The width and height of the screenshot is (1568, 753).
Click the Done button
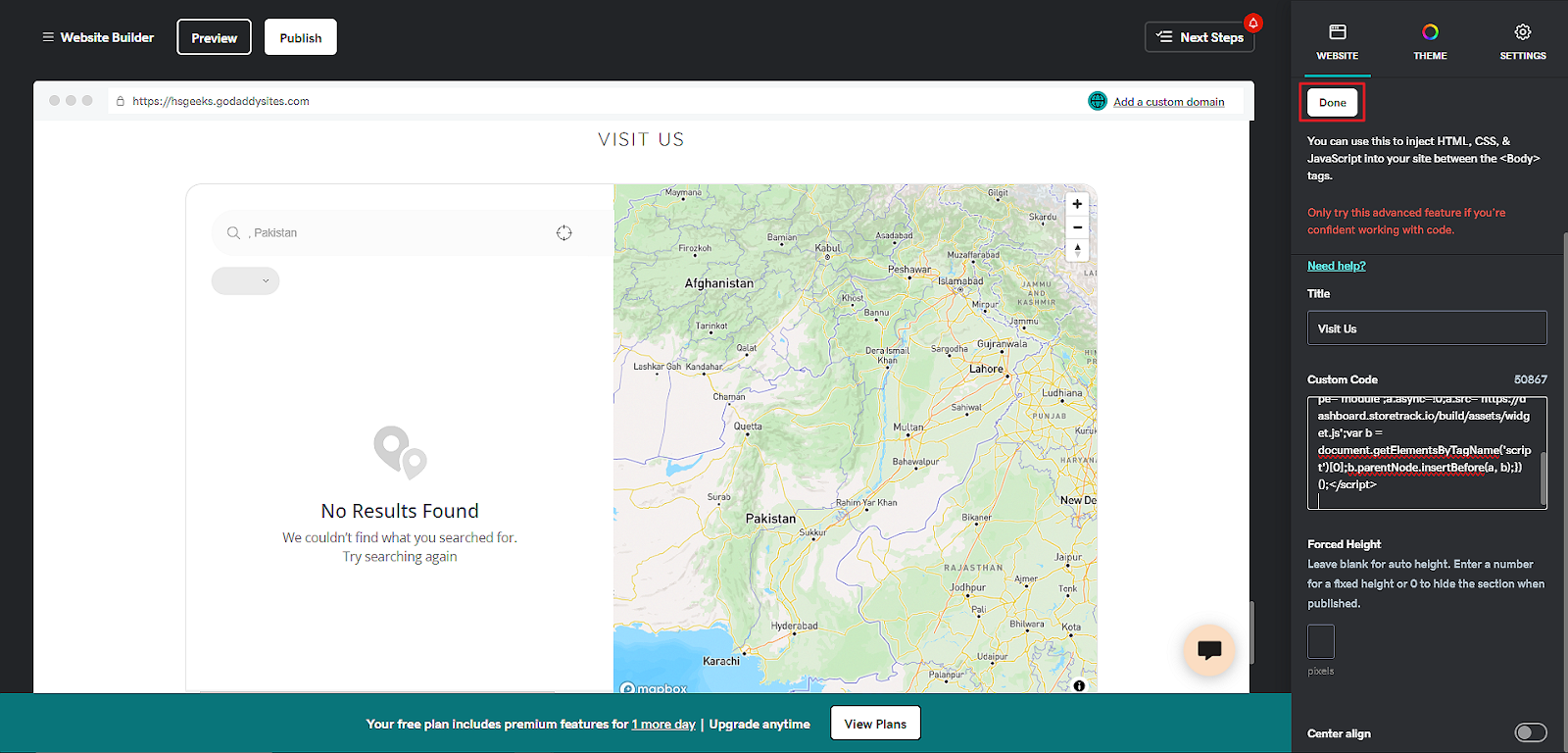[x=1332, y=102]
